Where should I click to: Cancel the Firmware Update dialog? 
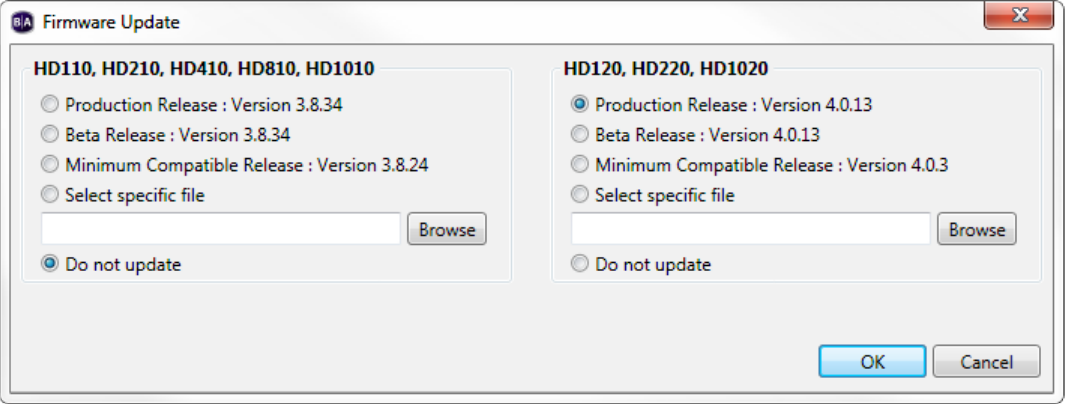click(x=987, y=362)
